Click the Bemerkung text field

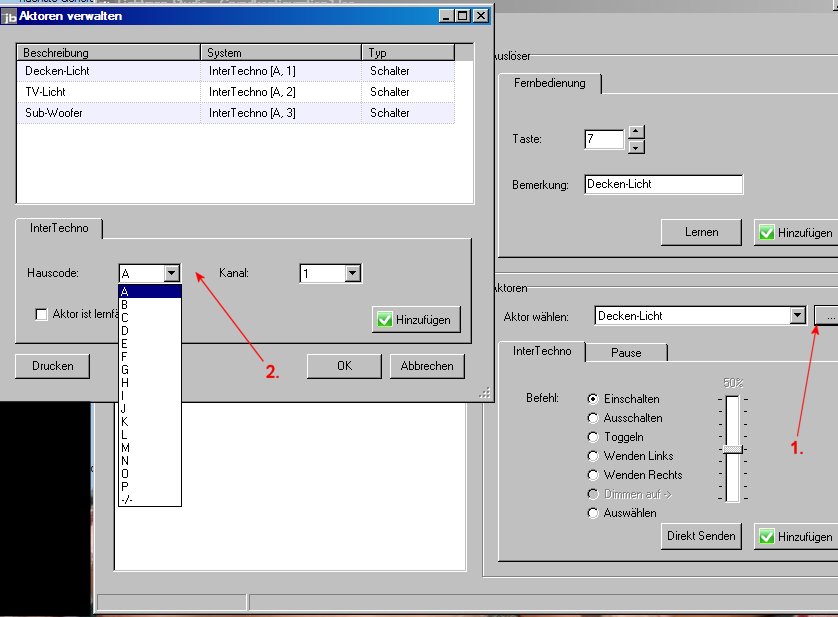click(x=663, y=184)
